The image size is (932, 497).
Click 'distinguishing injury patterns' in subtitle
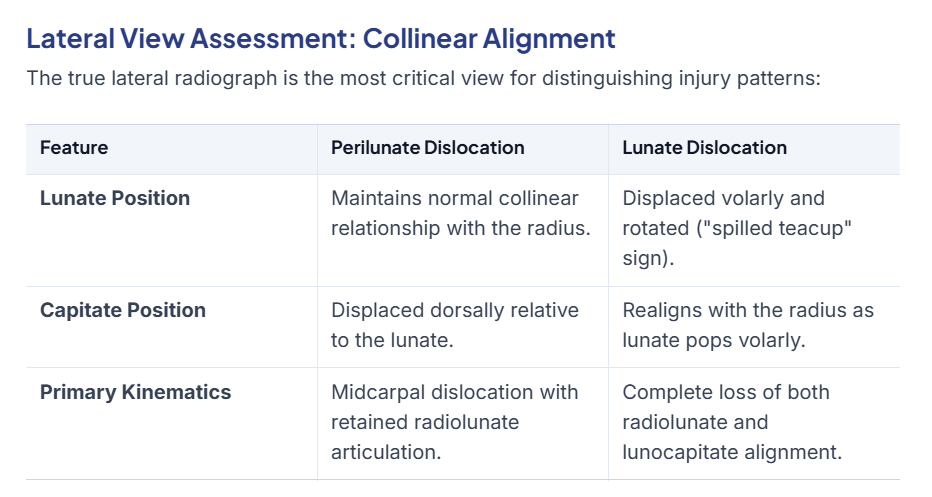[681, 78]
